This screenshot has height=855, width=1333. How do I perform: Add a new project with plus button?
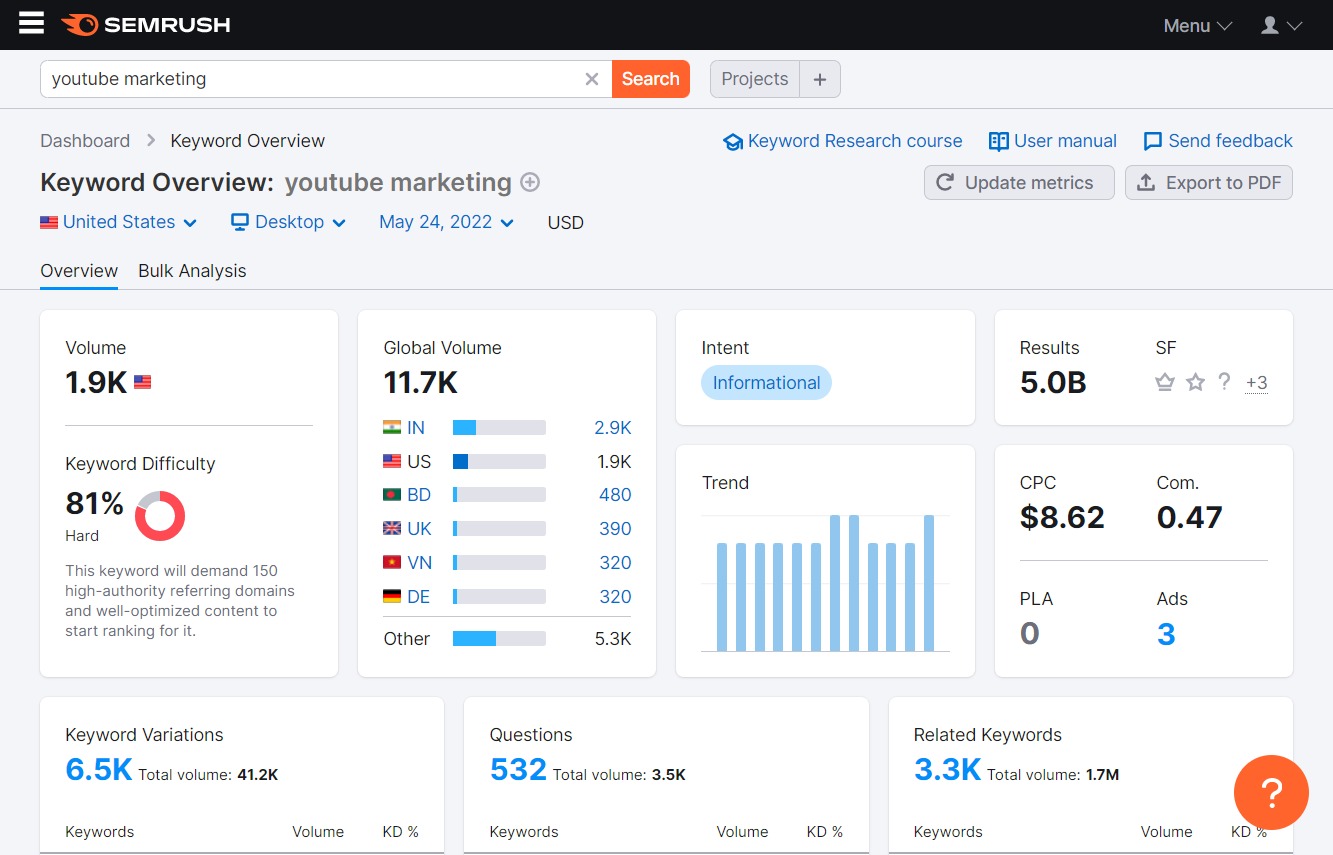(x=820, y=79)
